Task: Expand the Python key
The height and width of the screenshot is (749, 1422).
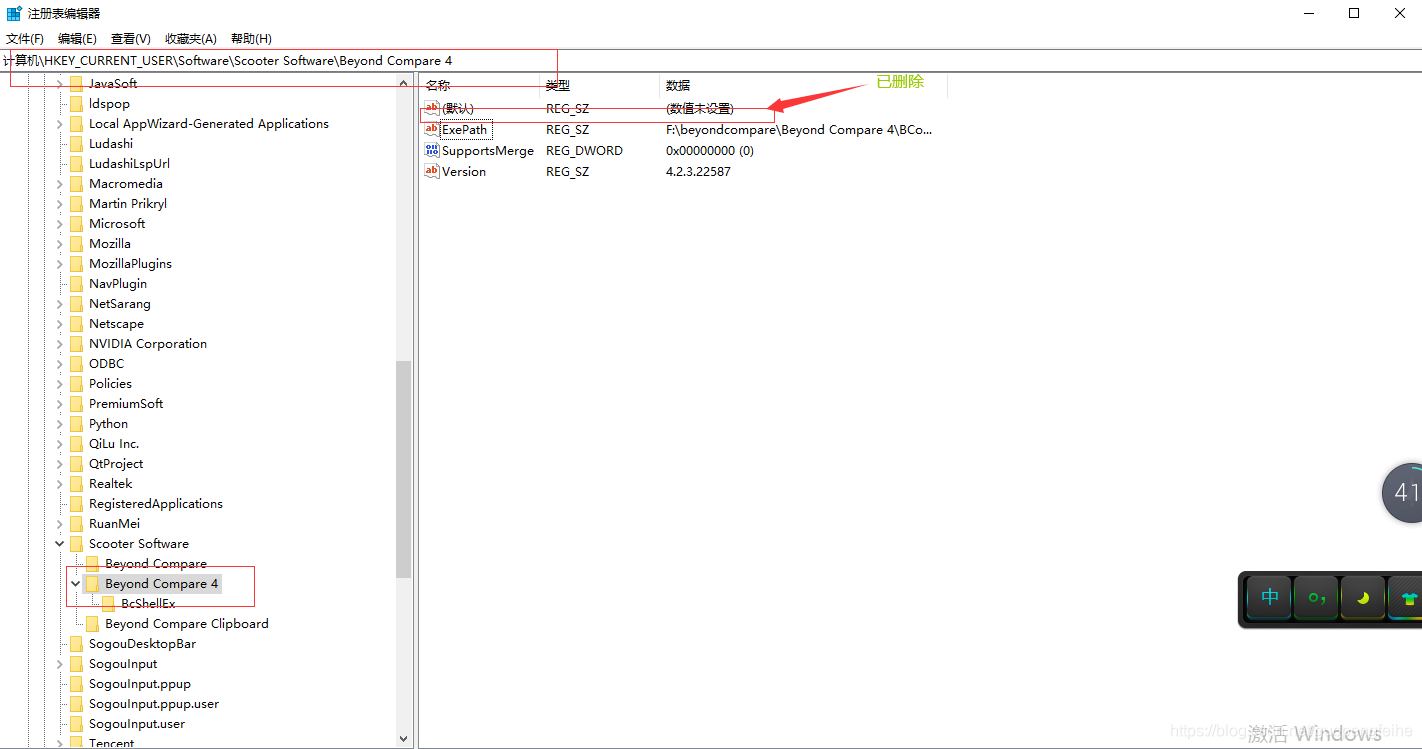Action: tap(60, 424)
